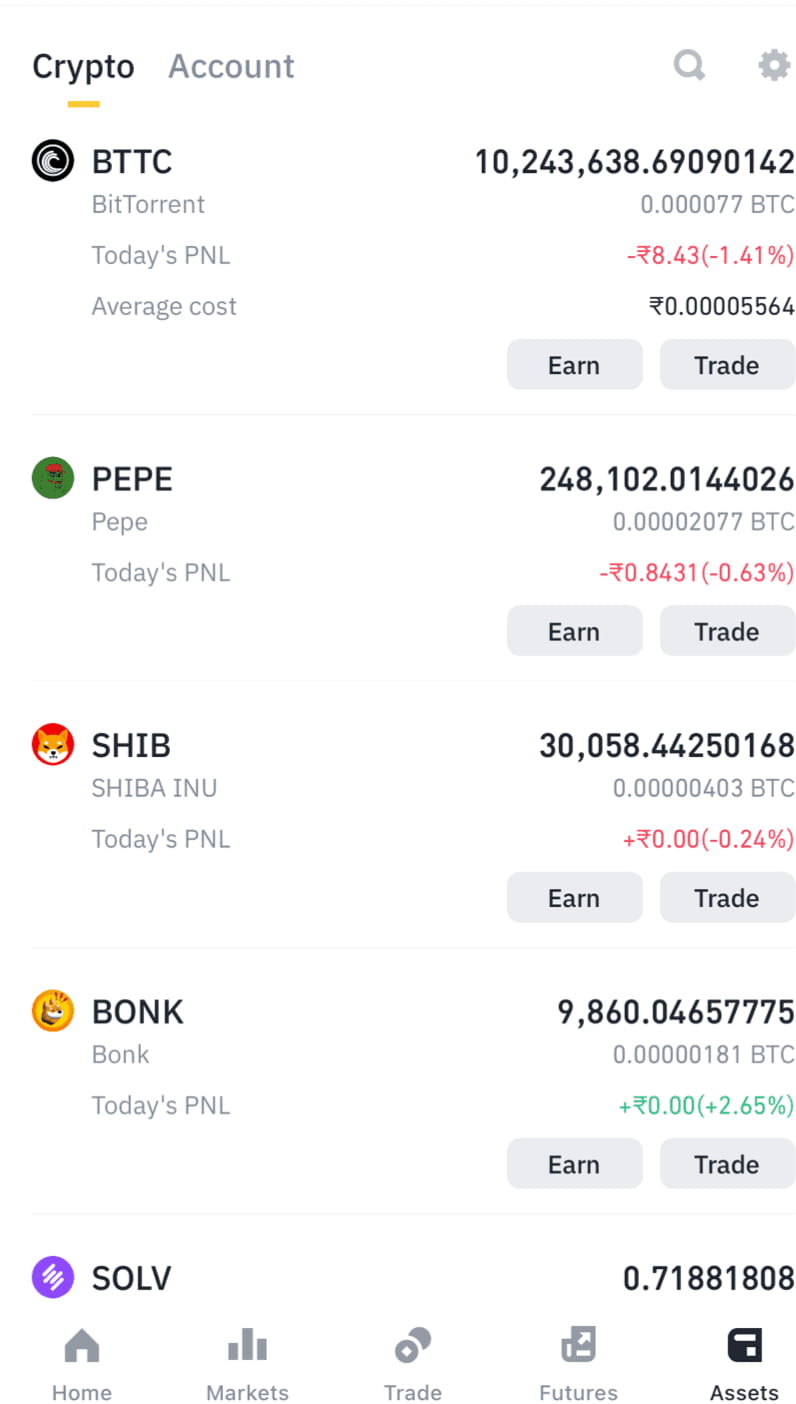Open BTTC balance amount 10,243,638.69090142
This screenshot has height=1404, width=796.
click(x=634, y=162)
